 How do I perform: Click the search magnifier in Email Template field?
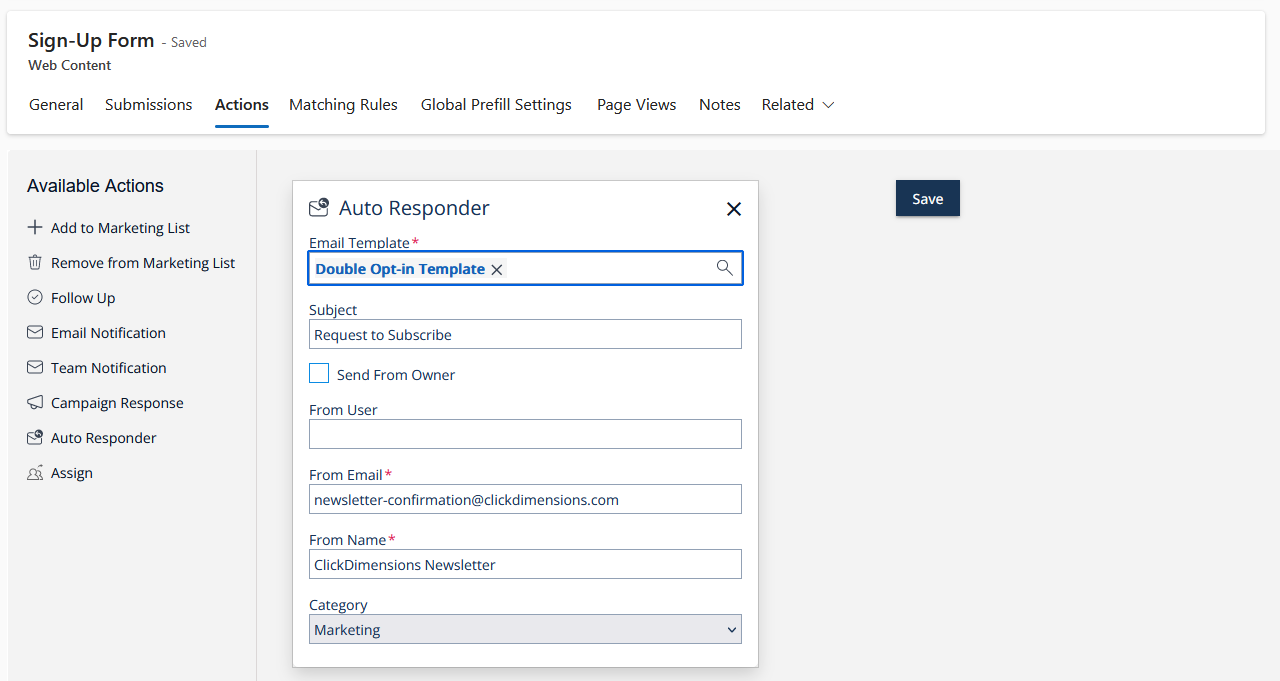click(x=725, y=268)
